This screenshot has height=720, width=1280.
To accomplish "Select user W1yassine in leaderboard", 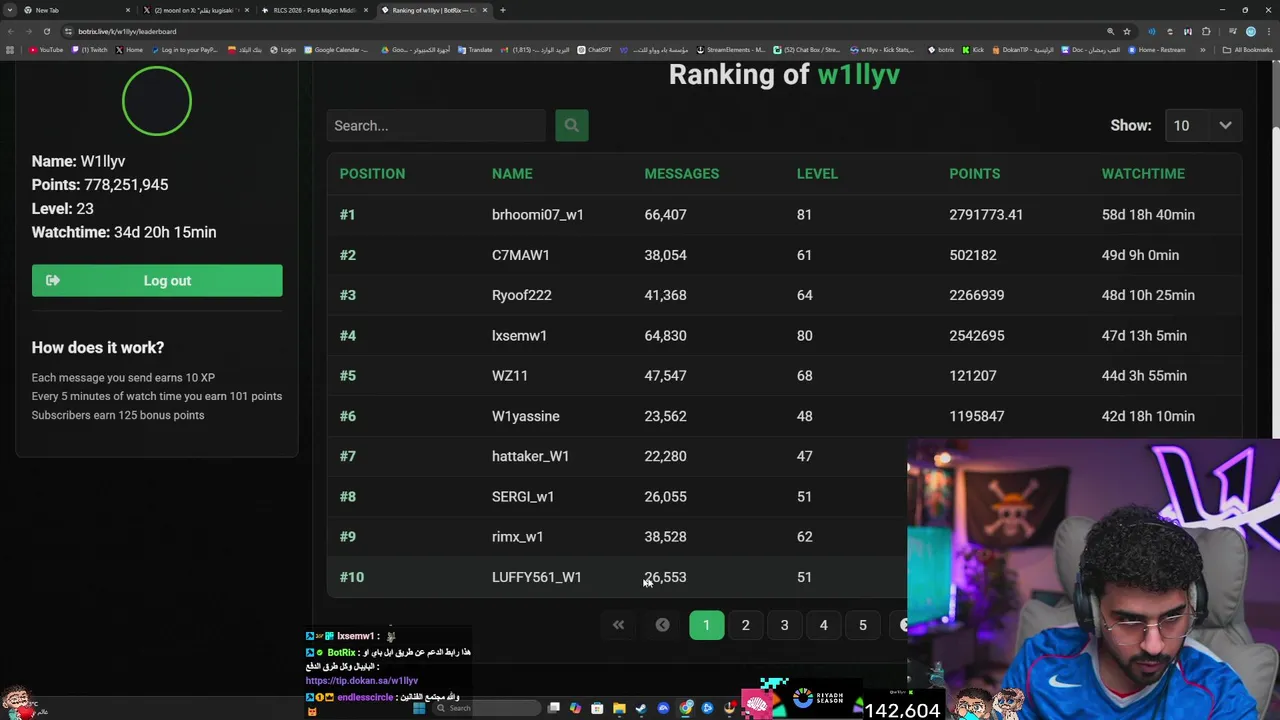I will (525, 416).
